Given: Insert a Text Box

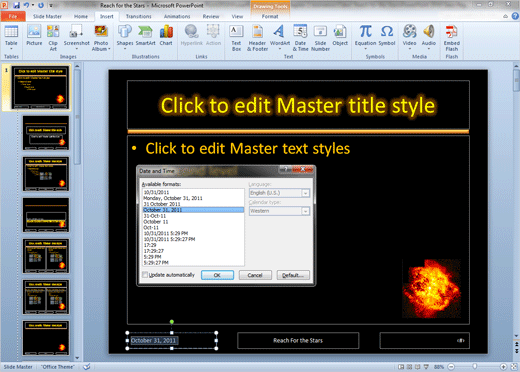Looking at the screenshot, I should pos(236,38).
